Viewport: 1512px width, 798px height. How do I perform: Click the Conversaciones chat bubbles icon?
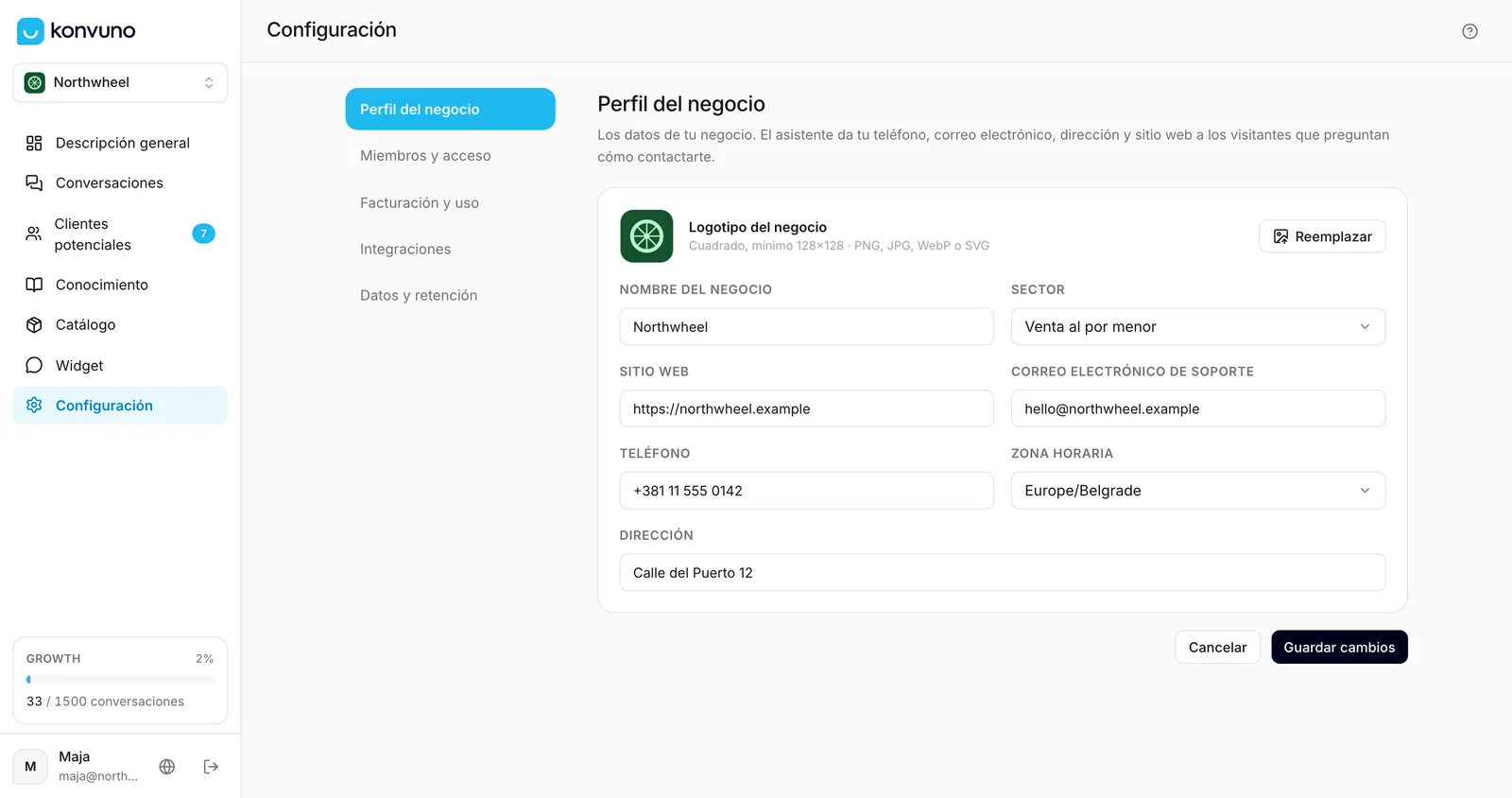34,182
